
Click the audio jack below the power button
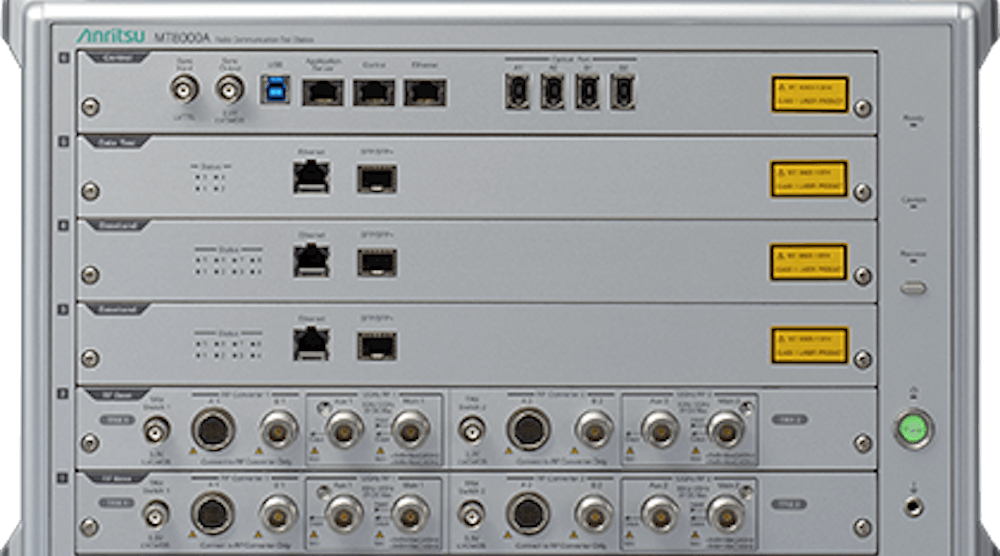pyautogui.click(x=913, y=506)
